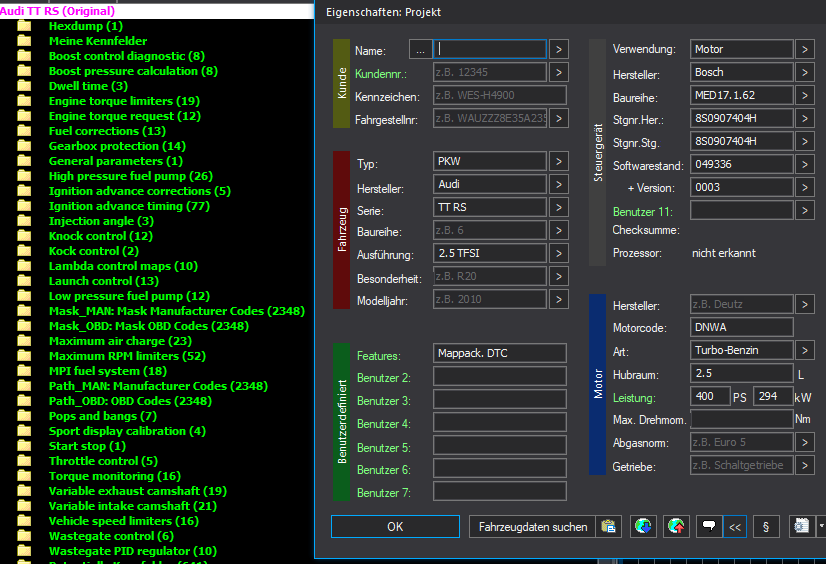This screenshot has height=564, width=826.
Task: Open Mask_OBD: Mask OBD Codes (2348)
Action: pyautogui.click(x=149, y=326)
